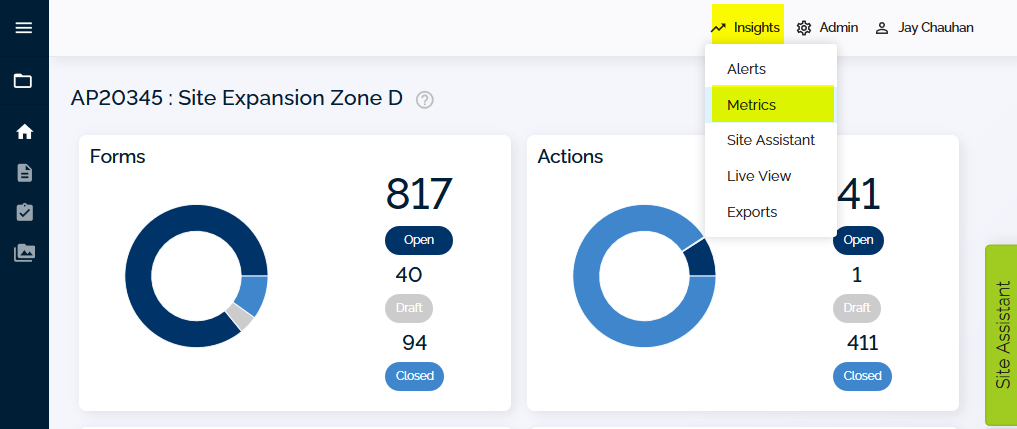The height and width of the screenshot is (429, 1017).
Task: Open the Jay Chauhan user menu
Action: tap(924, 28)
